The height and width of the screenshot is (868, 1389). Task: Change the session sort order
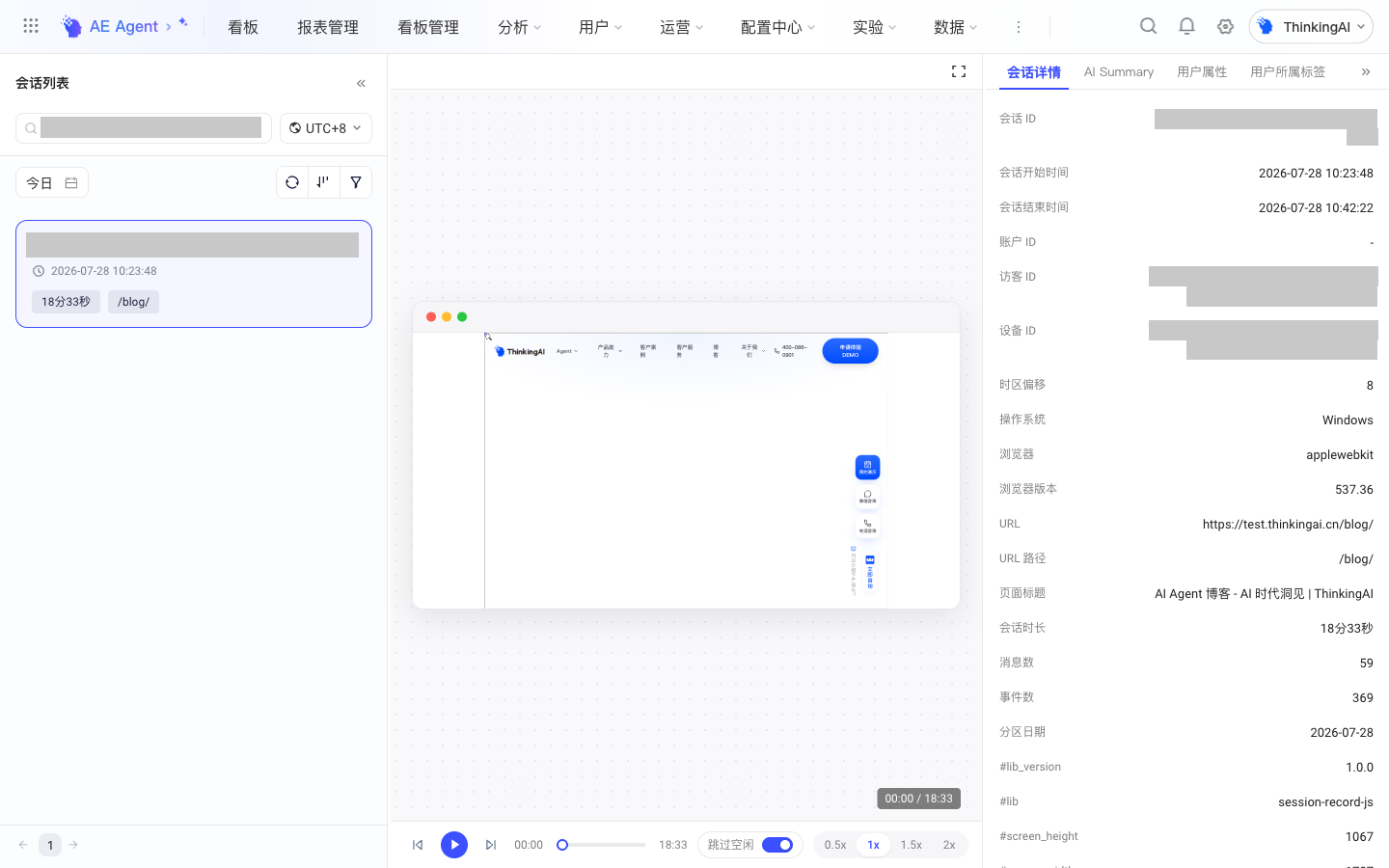click(323, 182)
